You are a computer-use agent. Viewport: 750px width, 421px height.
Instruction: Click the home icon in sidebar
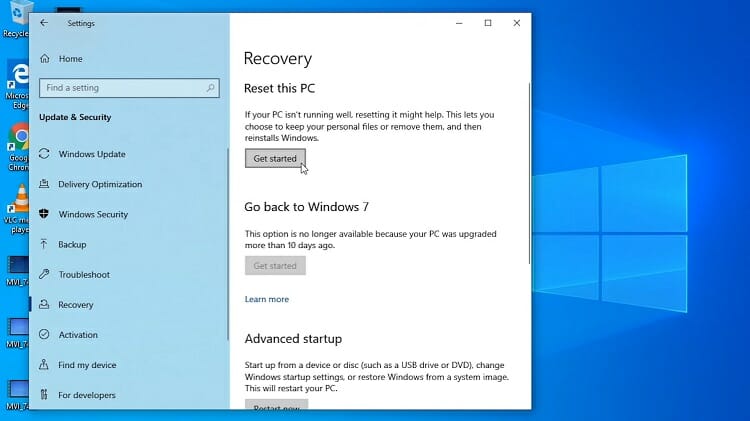point(44,58)
